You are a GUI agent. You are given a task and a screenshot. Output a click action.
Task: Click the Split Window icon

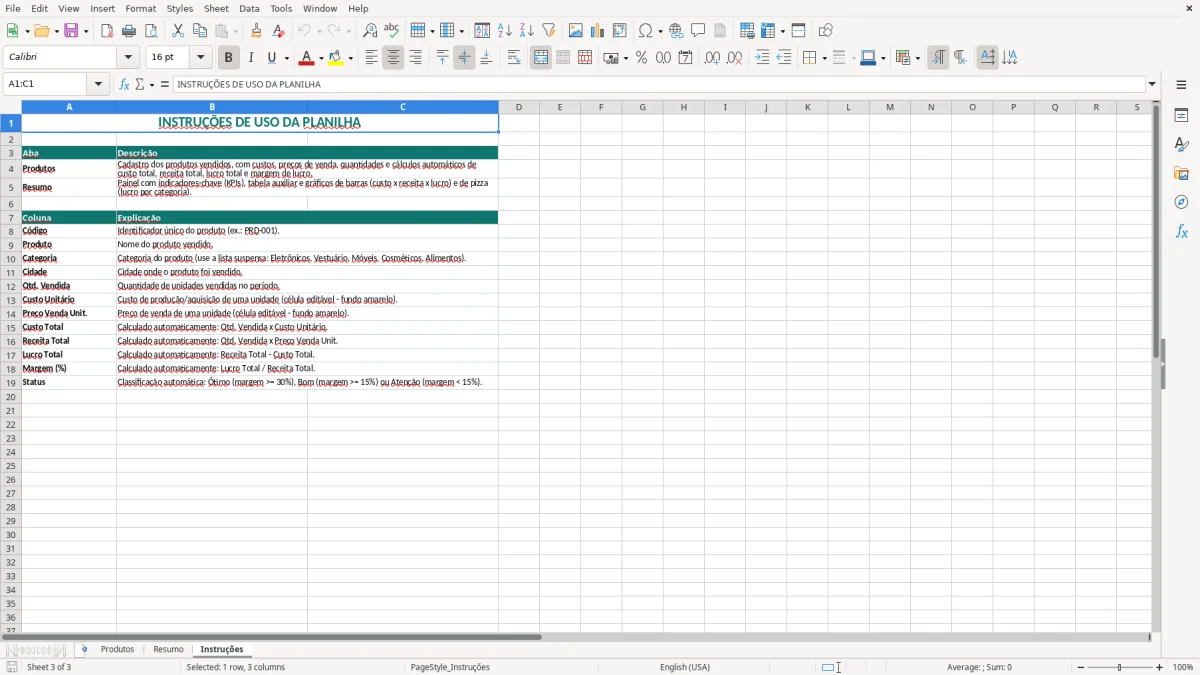799,31
